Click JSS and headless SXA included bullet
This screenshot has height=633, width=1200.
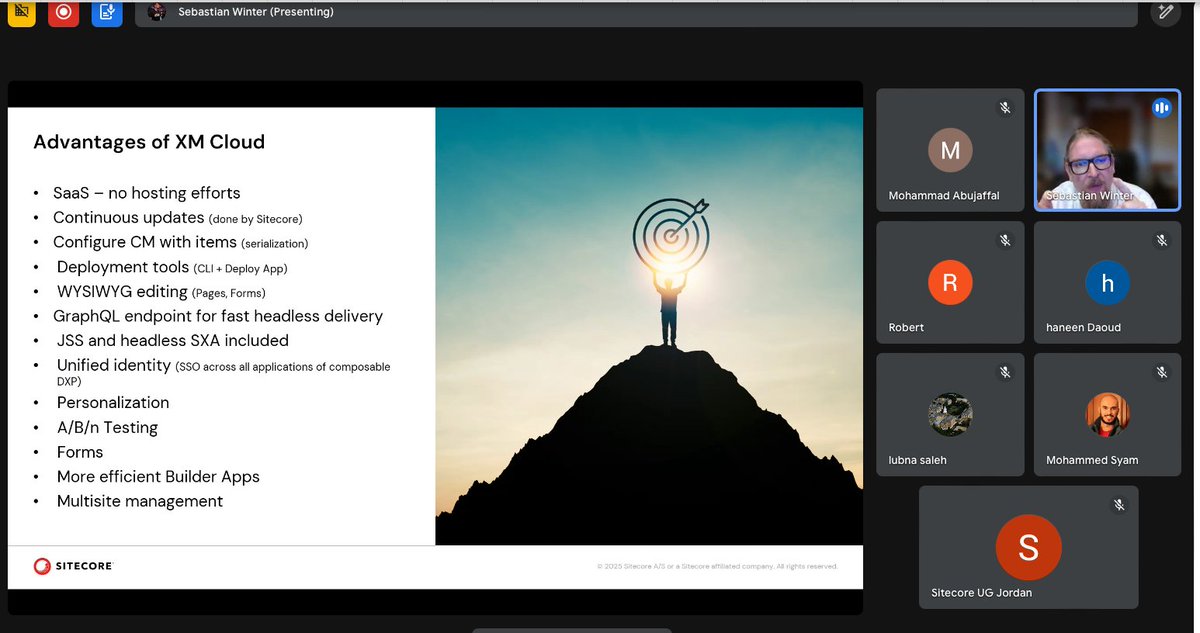(x=173, y=340)
